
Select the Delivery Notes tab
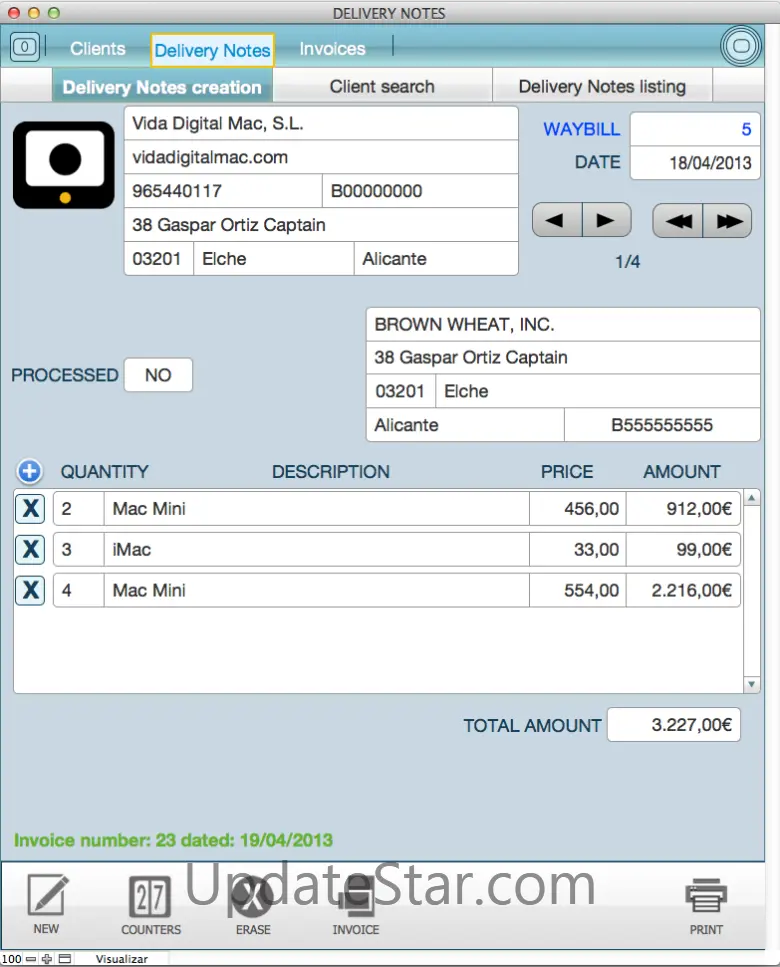(x=212, y=50)
